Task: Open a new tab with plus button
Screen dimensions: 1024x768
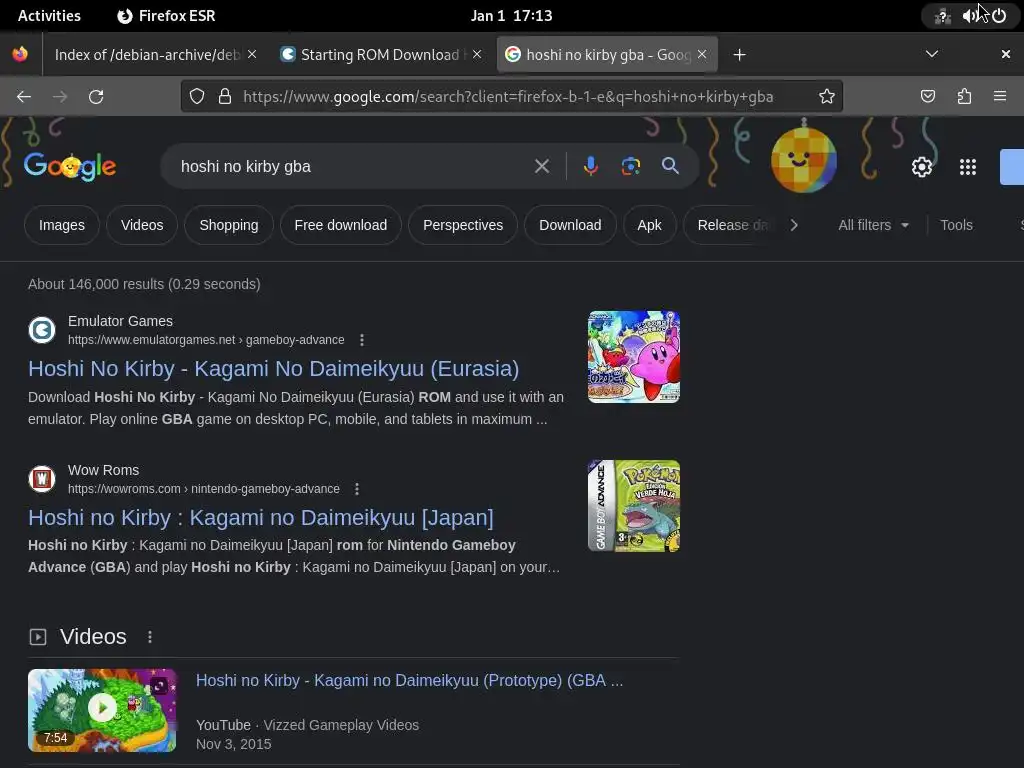Action: 739,55
